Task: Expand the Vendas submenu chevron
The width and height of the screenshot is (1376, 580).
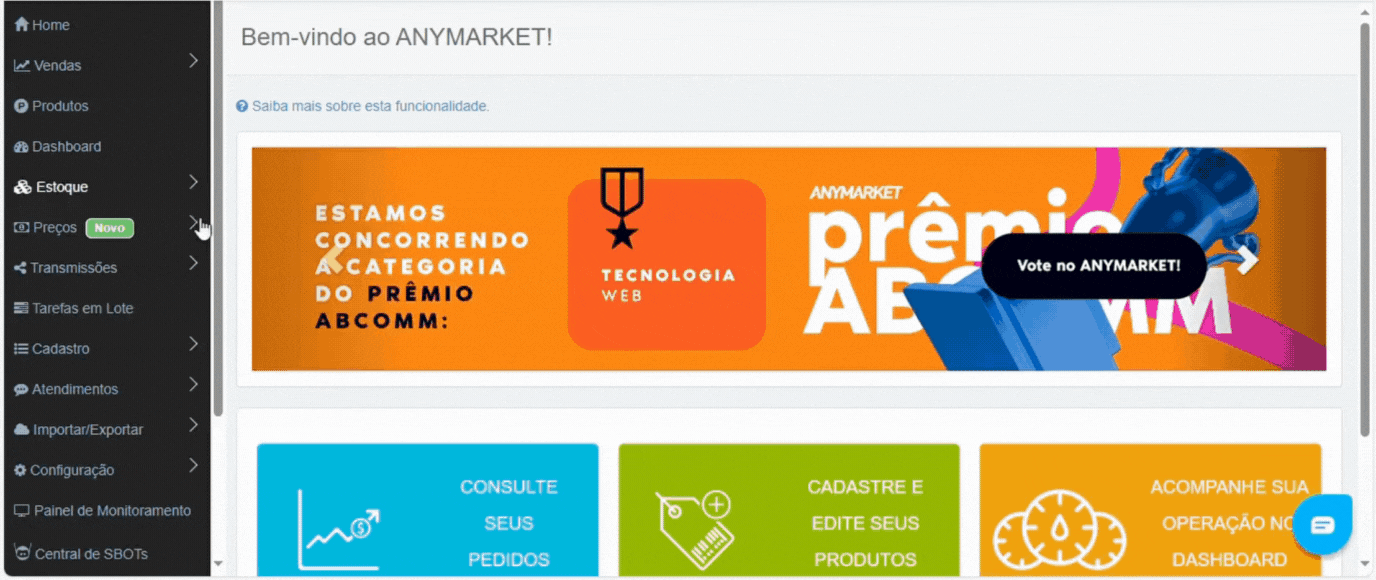Action: pos(194,61)
